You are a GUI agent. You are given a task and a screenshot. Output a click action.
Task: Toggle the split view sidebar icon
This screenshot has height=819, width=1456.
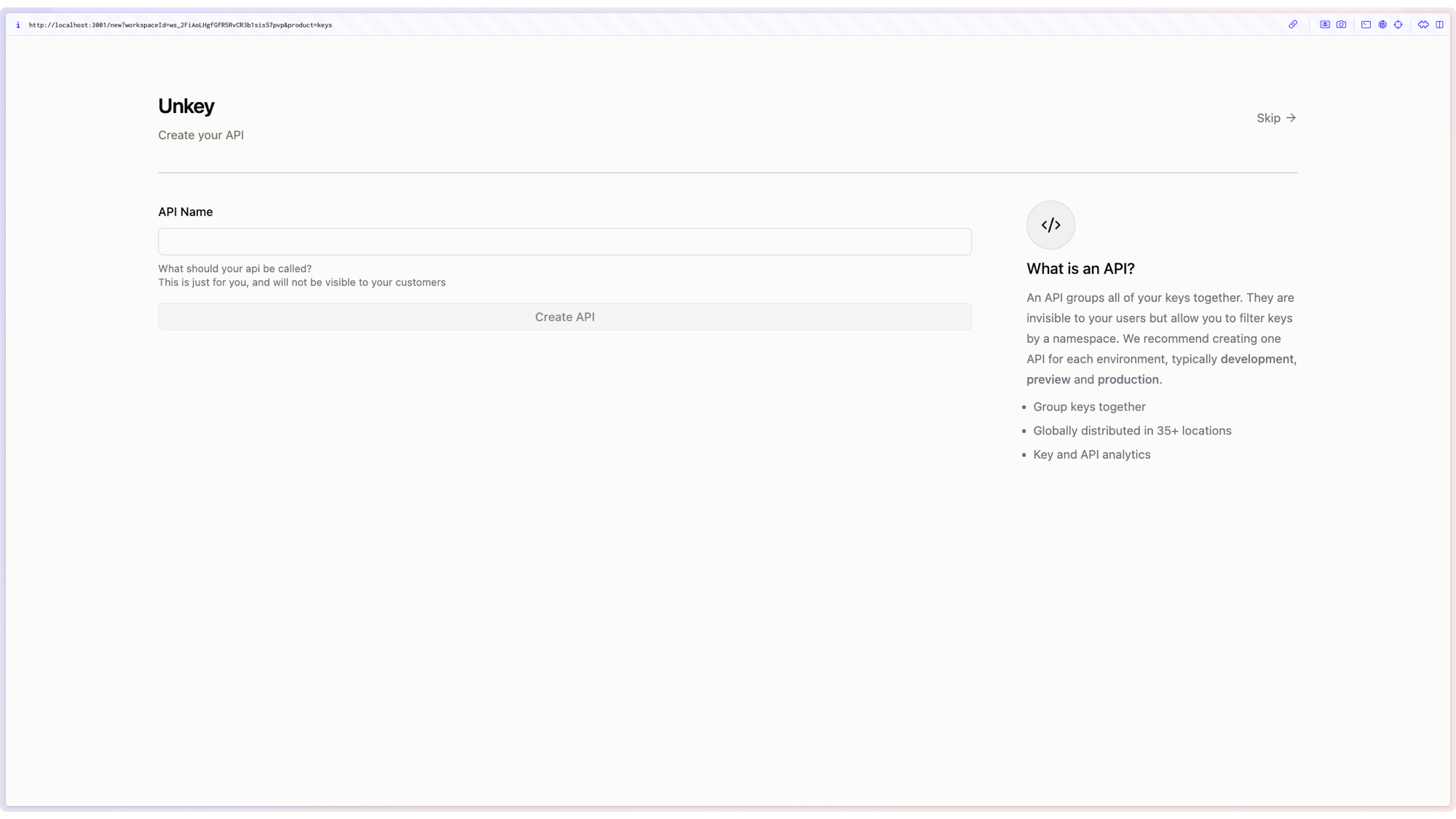click(x=1439, y=25)
